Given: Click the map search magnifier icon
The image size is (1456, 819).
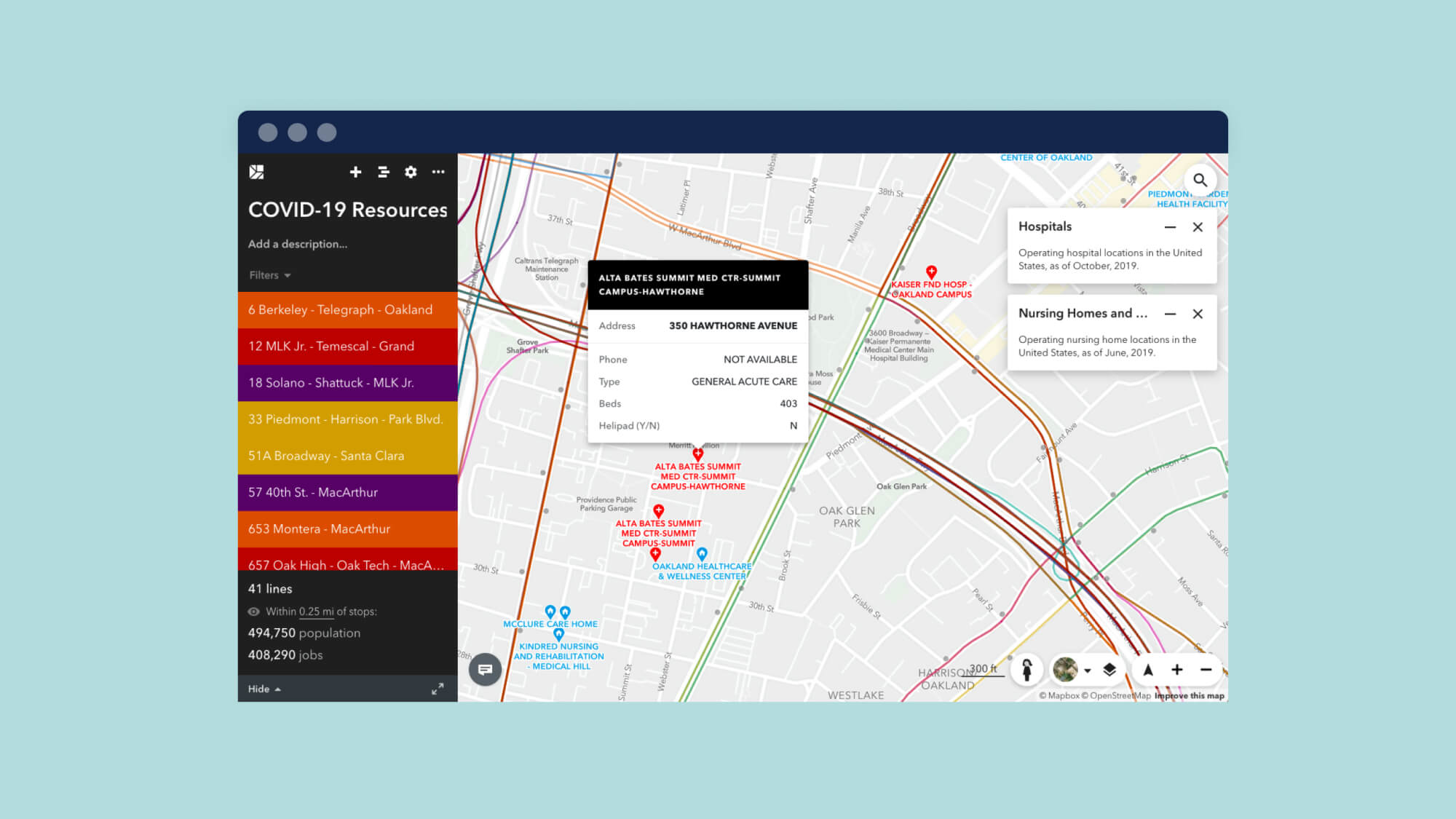Looking at the screenshot, I should point(1200,180).
